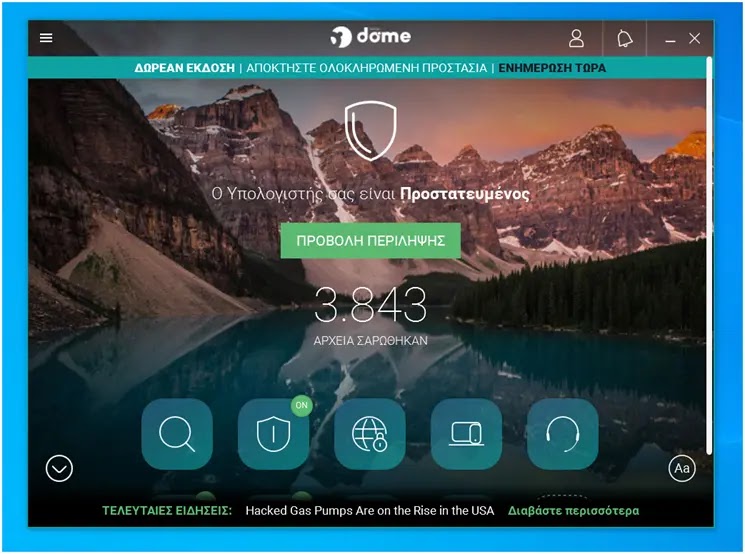Open the hamburger menu

[46, 38]
